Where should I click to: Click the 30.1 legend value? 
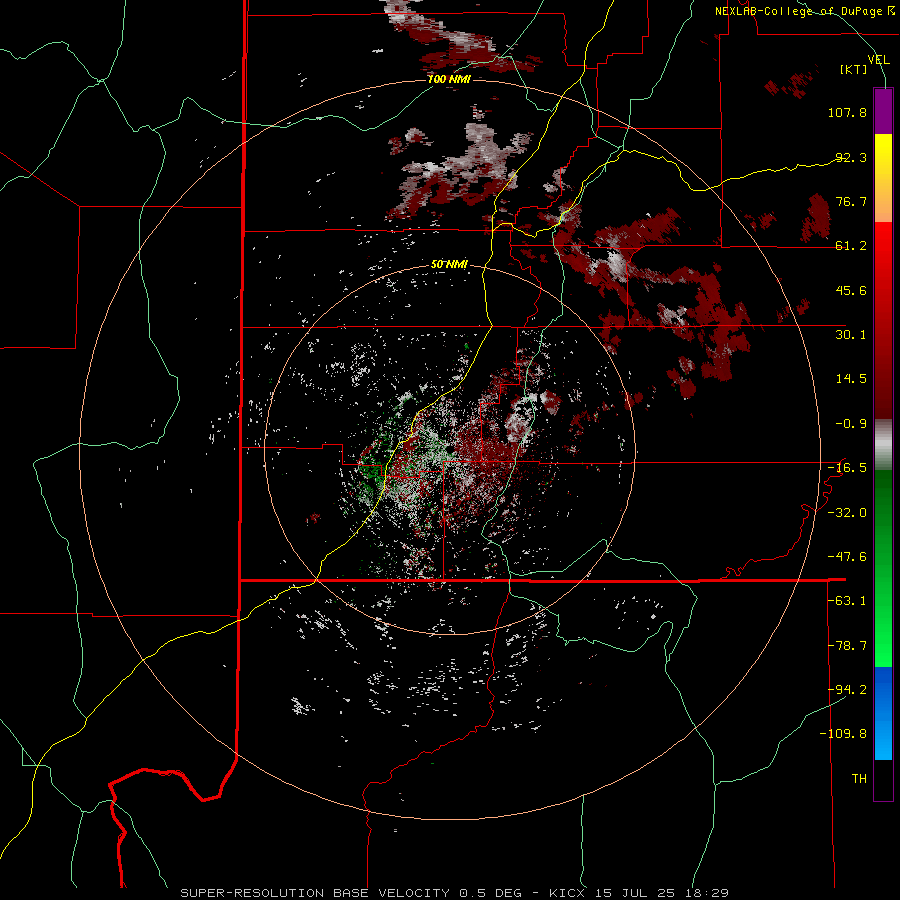(x=851, y=335)
